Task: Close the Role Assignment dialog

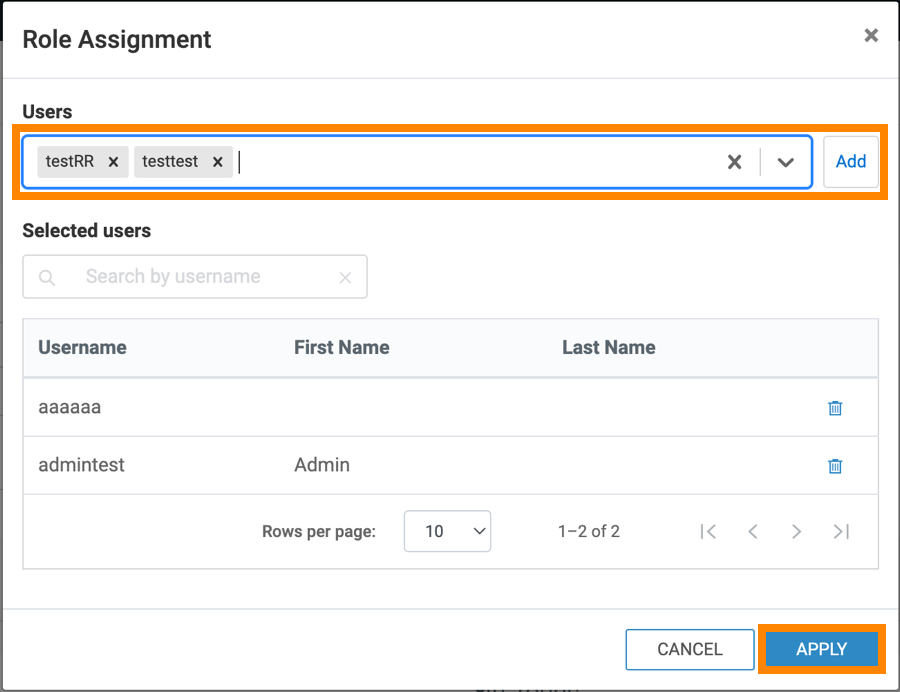Action: click(x=871, y=36)
